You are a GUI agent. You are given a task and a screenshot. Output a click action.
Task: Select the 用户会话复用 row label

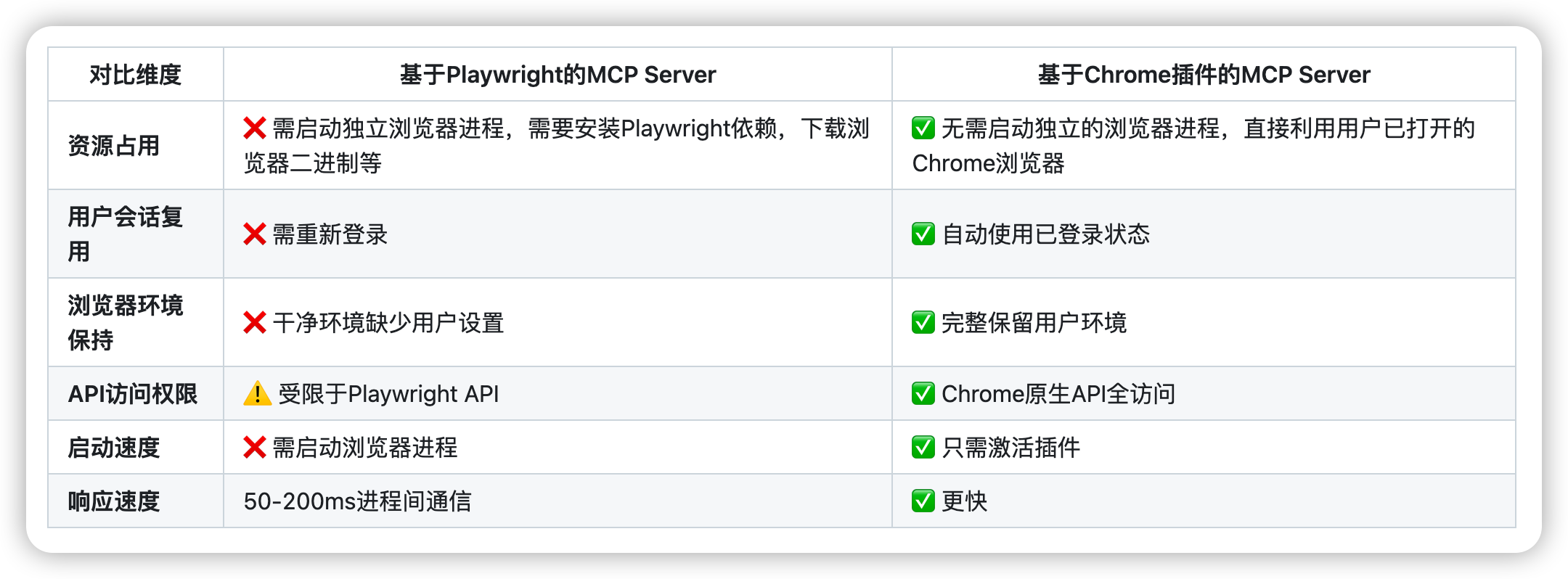point(125,234)
